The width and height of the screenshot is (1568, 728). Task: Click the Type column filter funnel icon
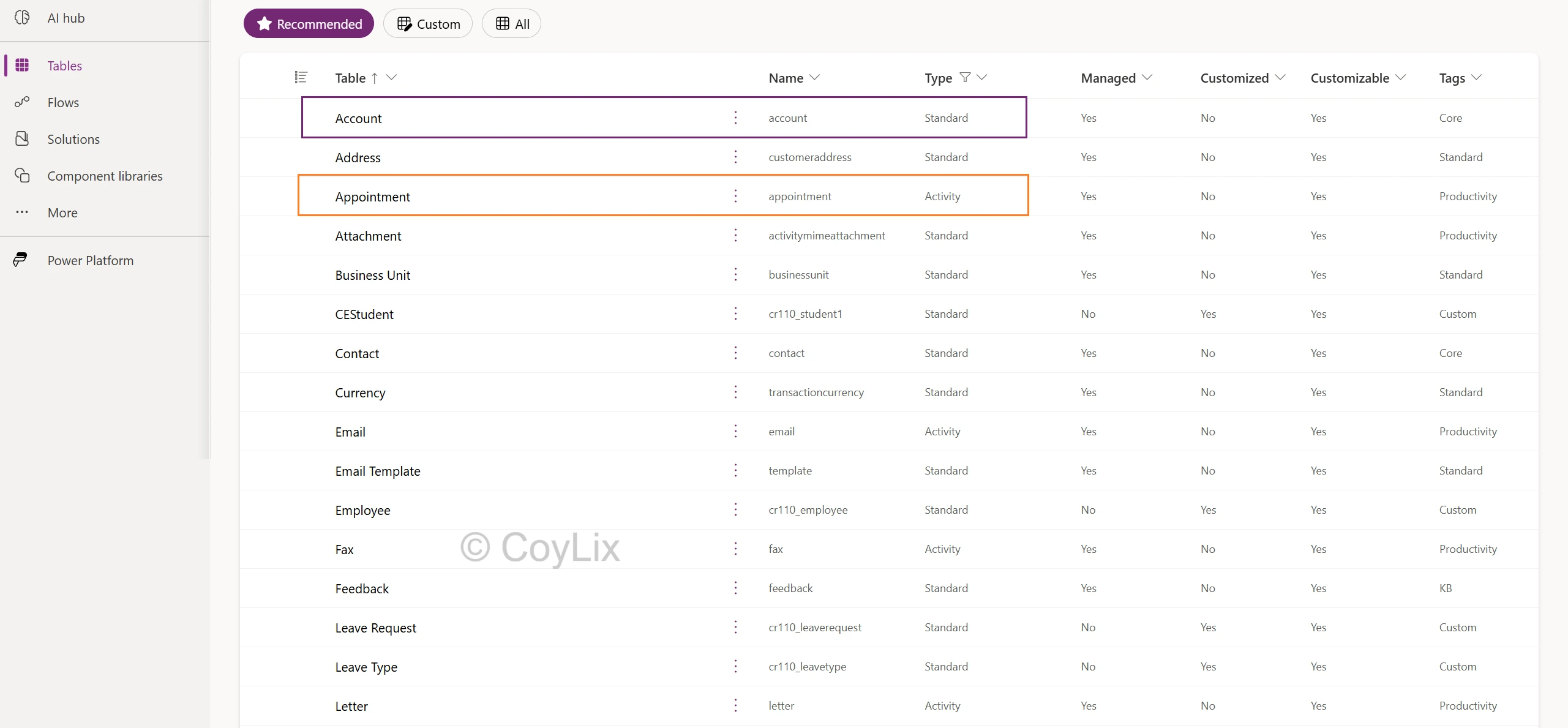(x=965, y=77)
